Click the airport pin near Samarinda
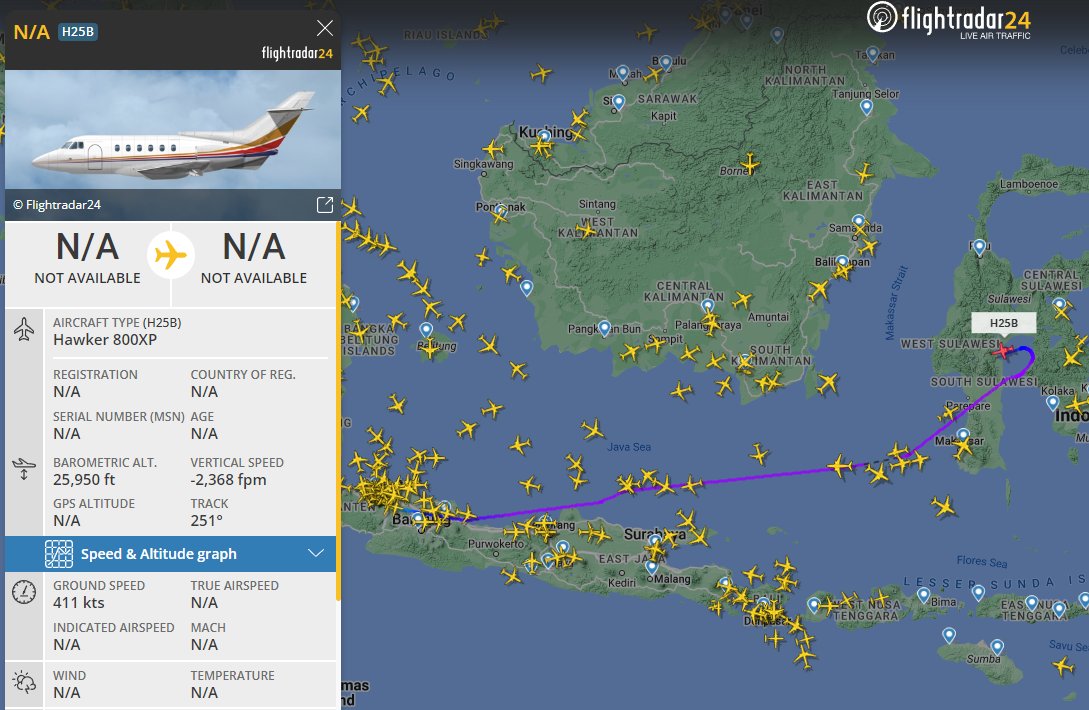Screen dimensions: 1089x710 click(x=858, y=221)
